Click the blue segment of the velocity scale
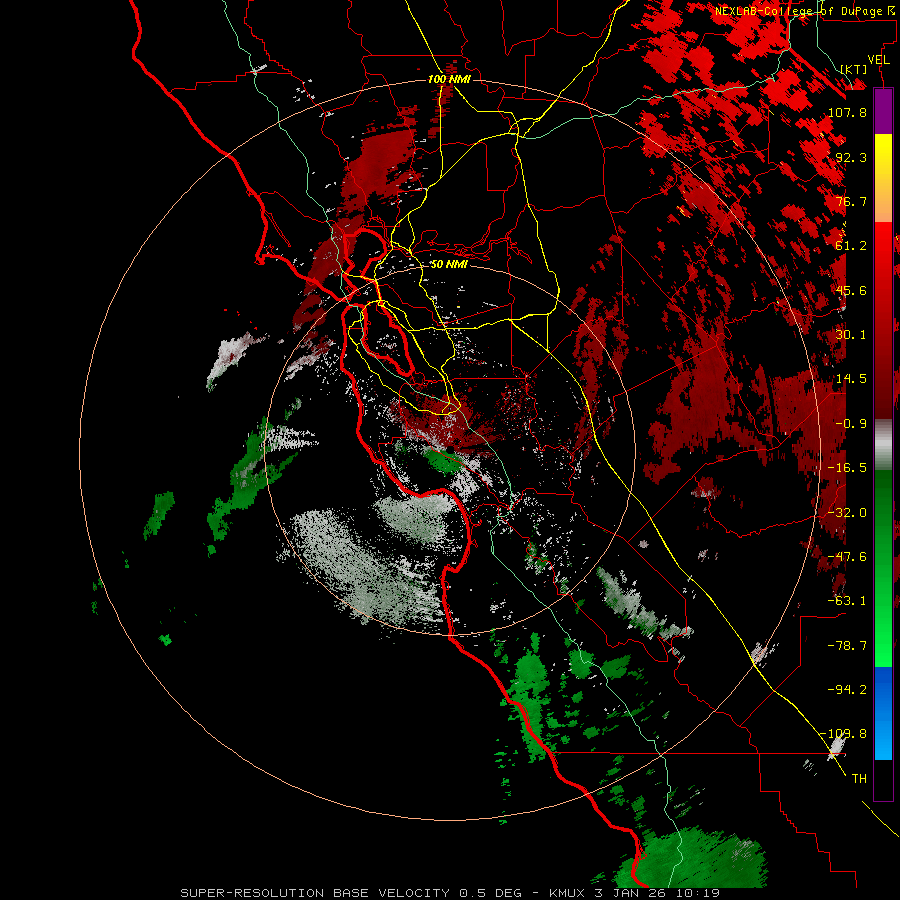This screenshot has height=900, width=900. (x=883, y=713)
